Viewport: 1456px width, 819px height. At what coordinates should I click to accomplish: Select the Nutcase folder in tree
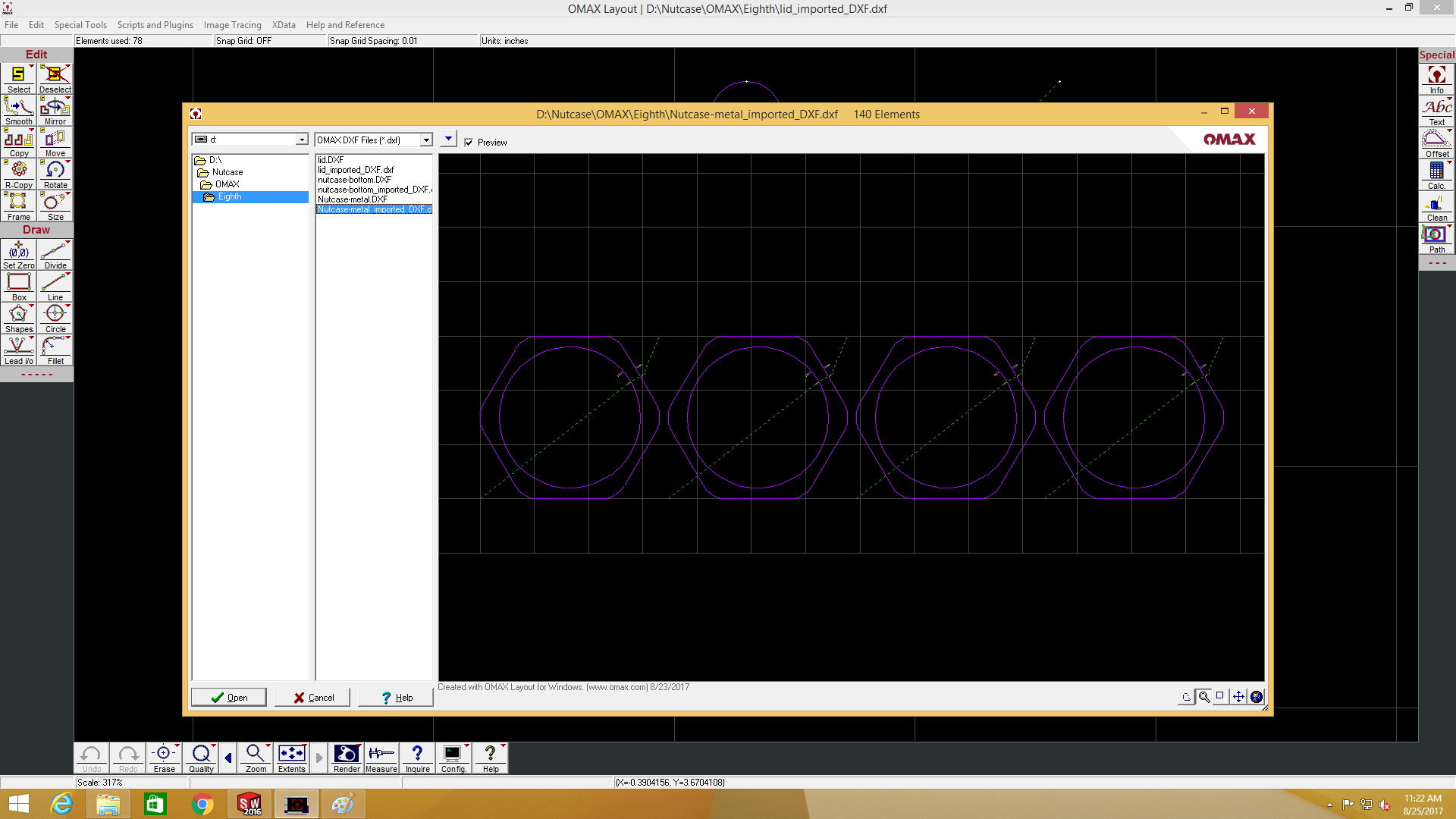(x=227, y=172)
